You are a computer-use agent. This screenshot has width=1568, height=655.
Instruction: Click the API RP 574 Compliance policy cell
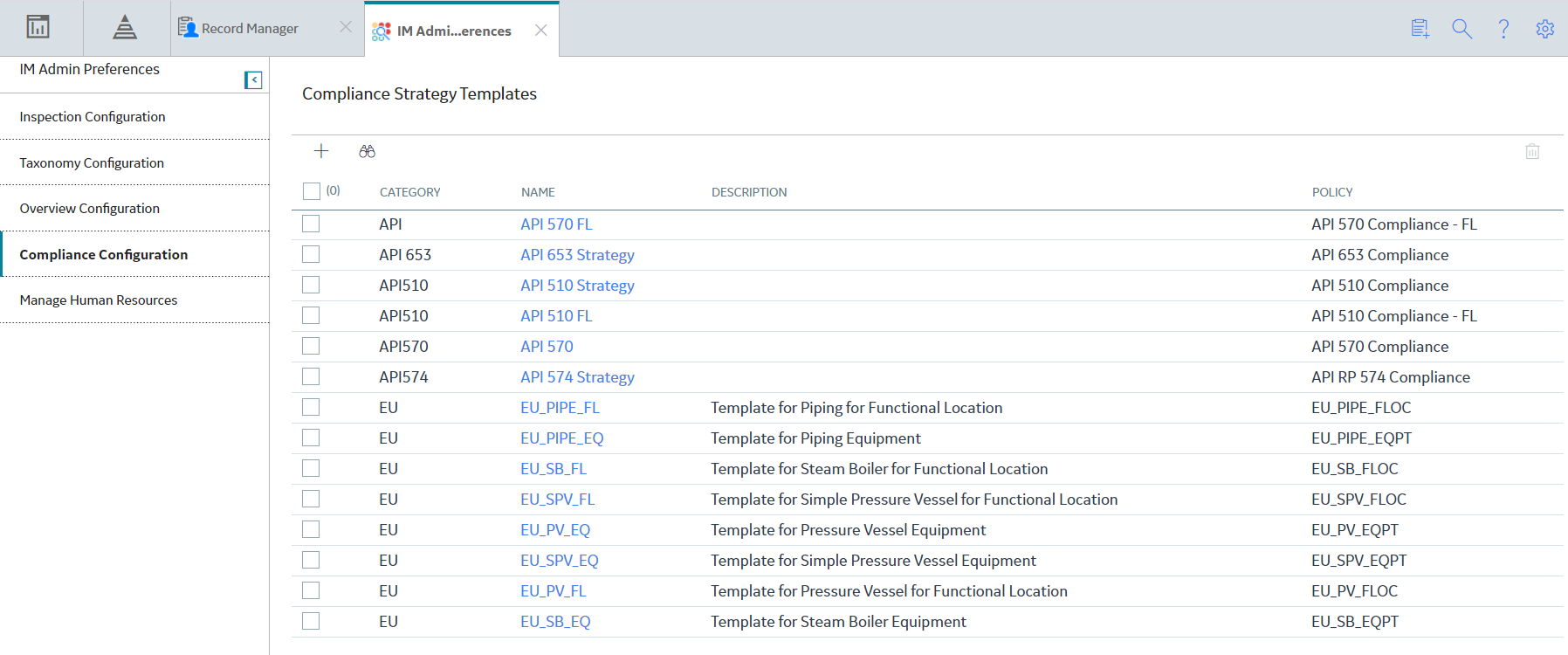(1391, 377)
